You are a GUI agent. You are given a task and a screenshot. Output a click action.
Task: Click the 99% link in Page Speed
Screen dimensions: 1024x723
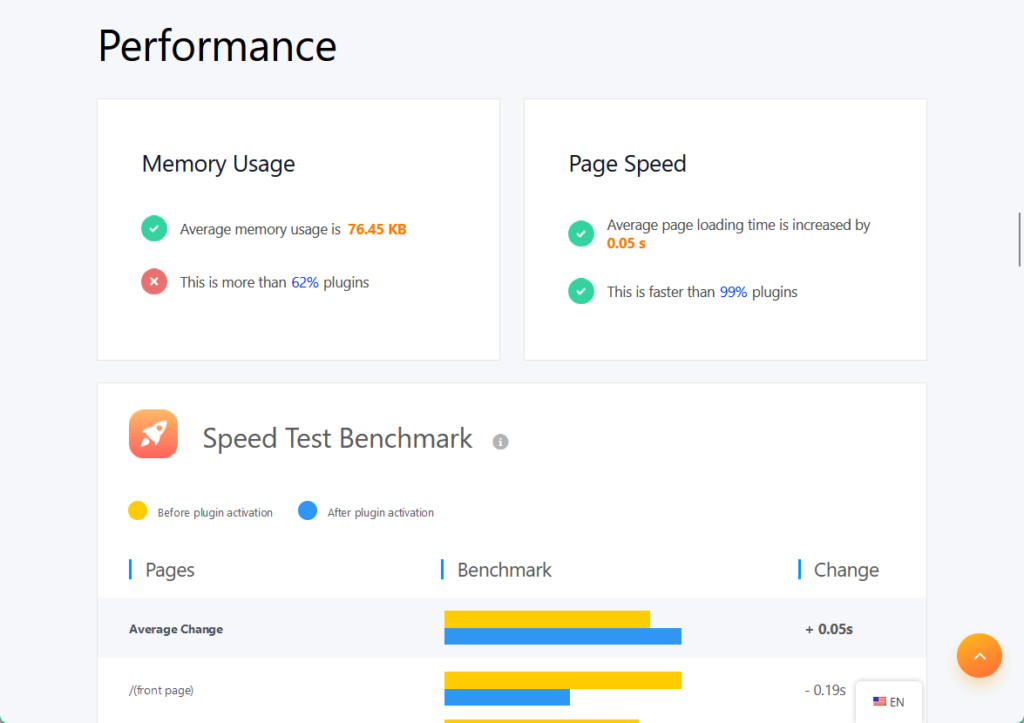(x=733, y=292)
